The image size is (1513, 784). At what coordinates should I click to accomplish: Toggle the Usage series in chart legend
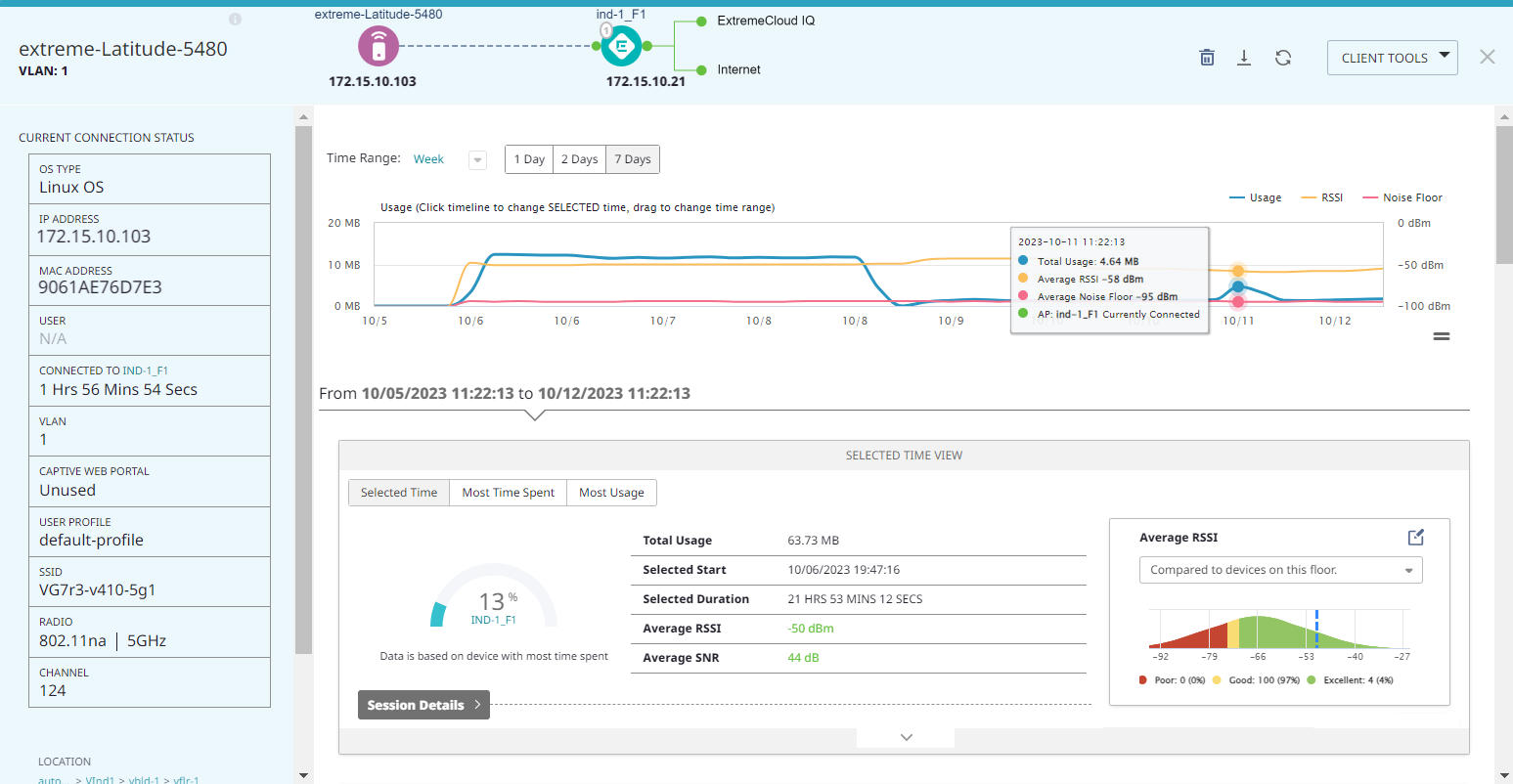click(x=1256, y=197)
